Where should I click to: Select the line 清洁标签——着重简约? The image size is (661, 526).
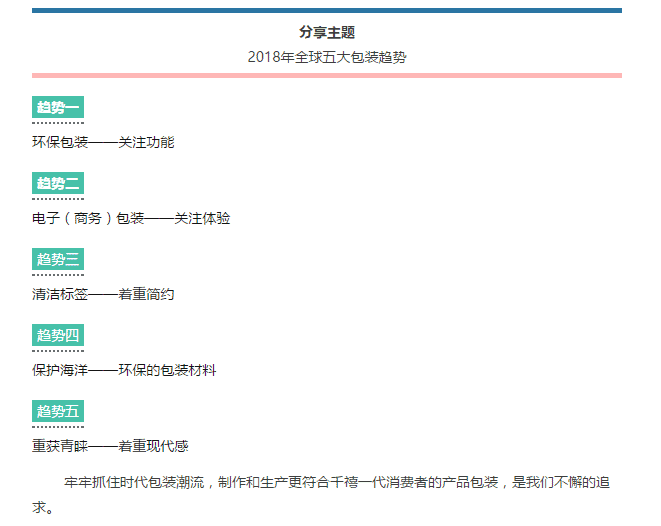(x=103, y=294)
